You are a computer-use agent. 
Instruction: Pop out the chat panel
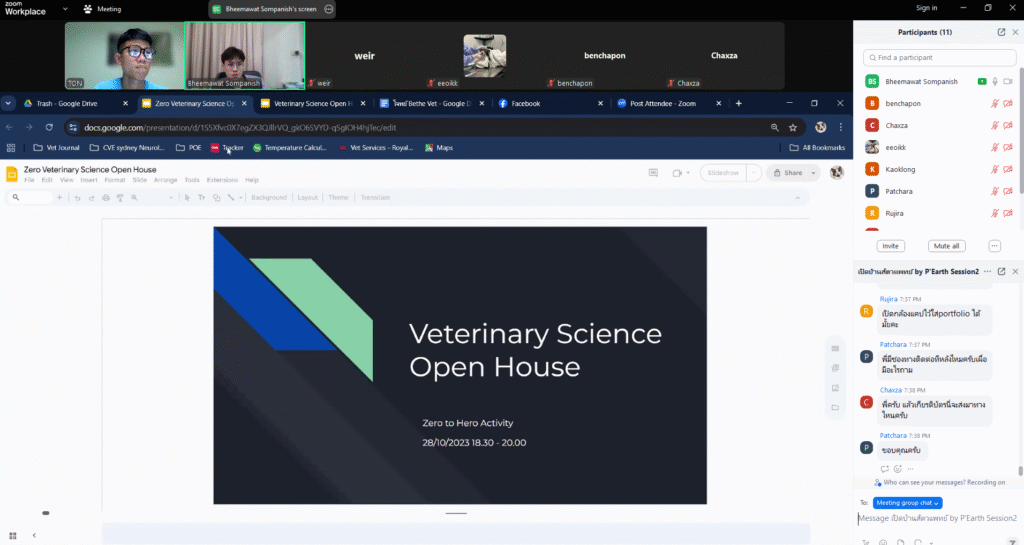pyautogui.click(x=1001, y=272)
